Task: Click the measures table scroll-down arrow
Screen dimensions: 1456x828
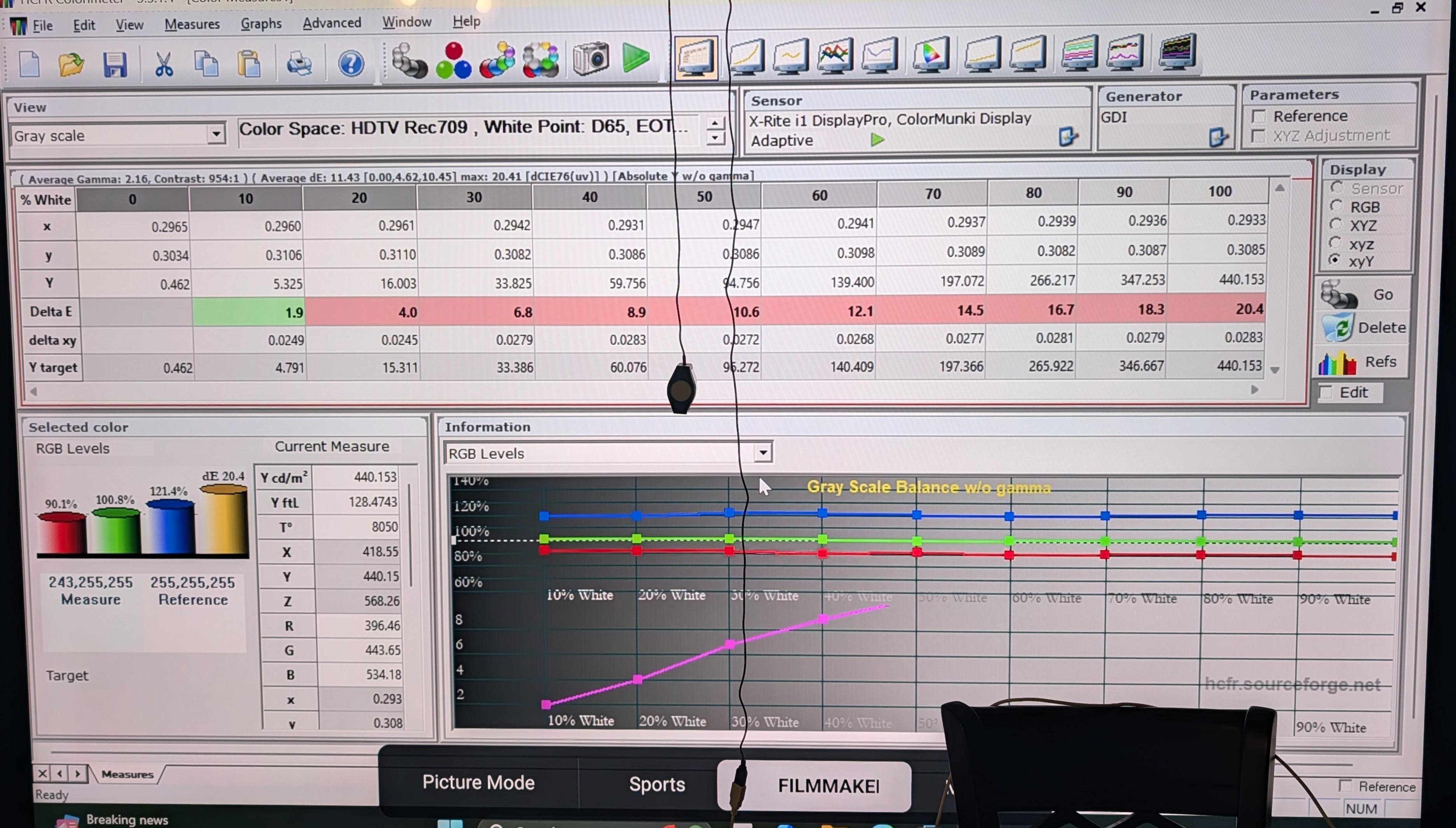Action: (x=1275, y=370)
